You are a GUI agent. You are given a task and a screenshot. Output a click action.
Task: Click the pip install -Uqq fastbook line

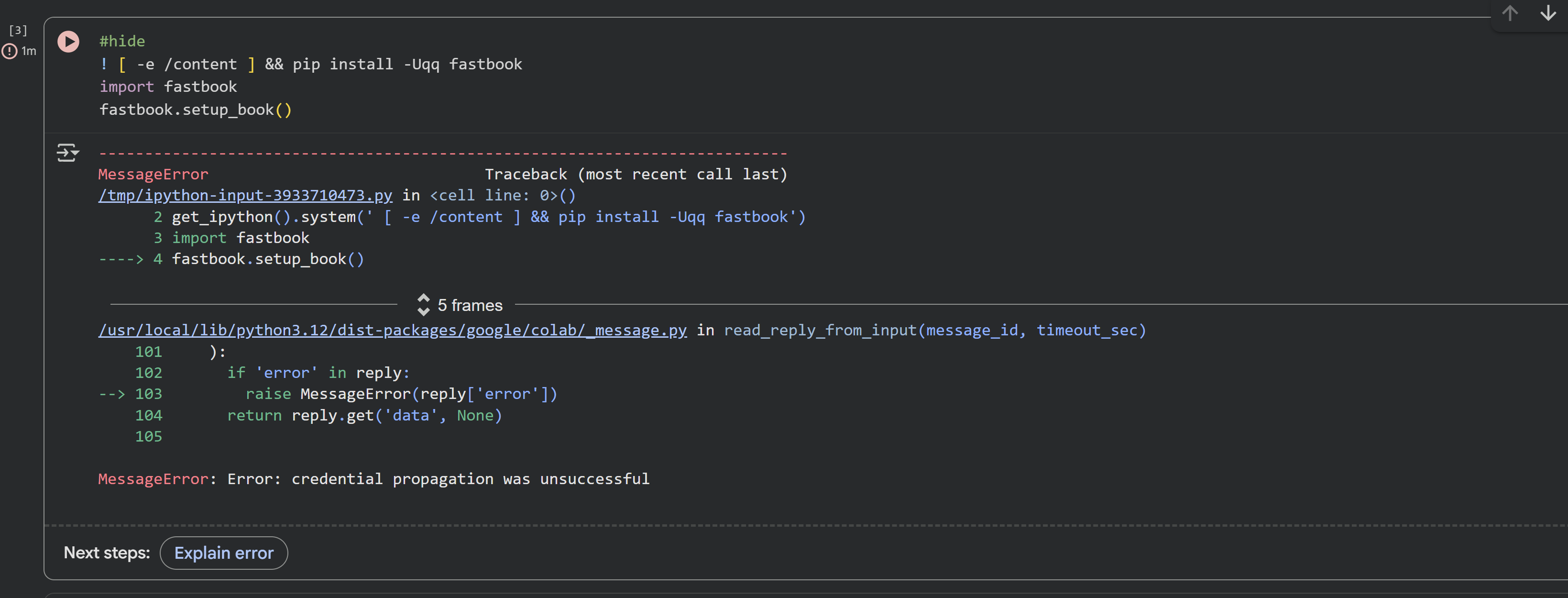[310, 64]
